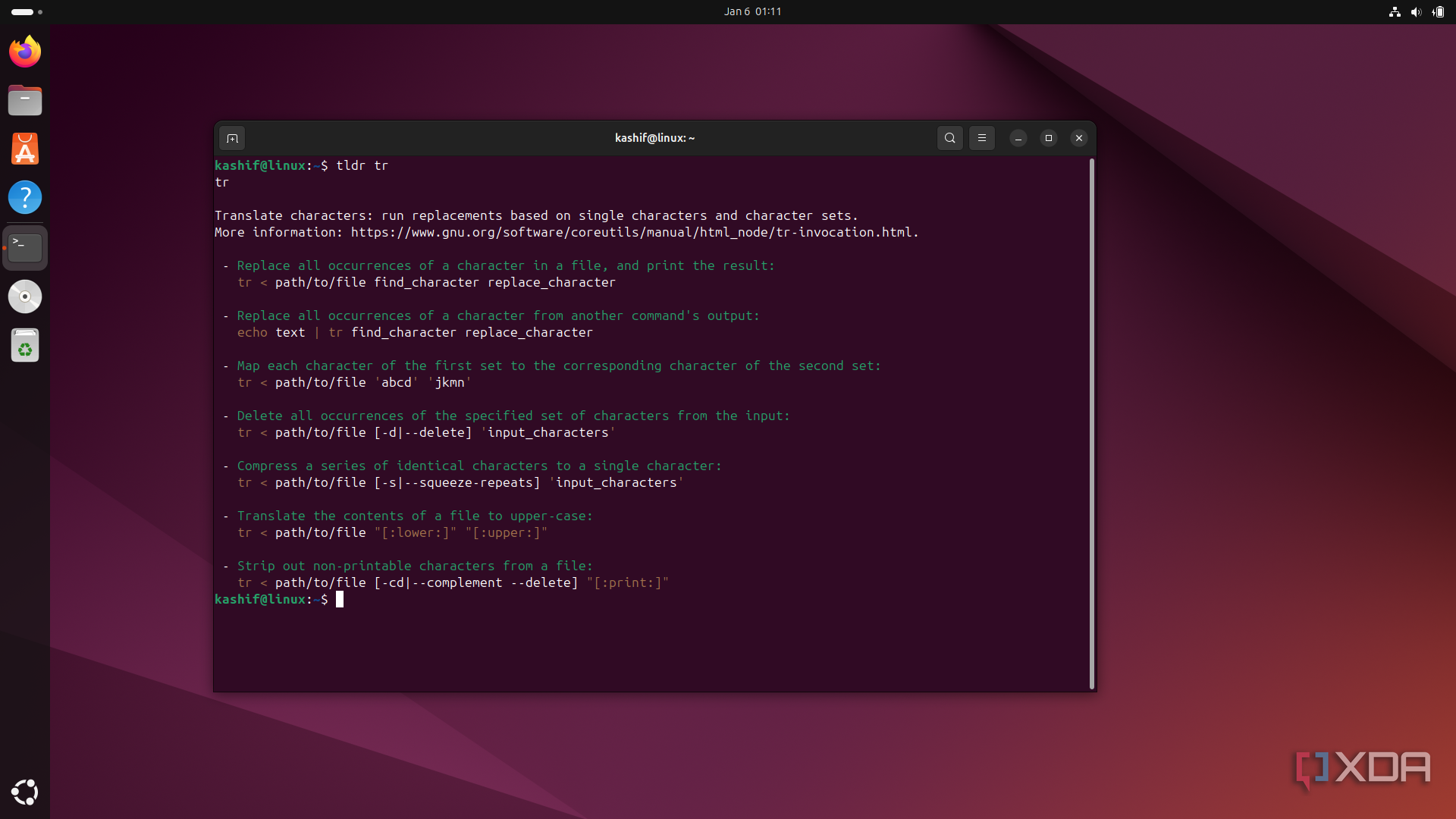Viewport: 1456px width, 819px height.
Task: Click 'Translate the contents of a file to upper-case' line
Action: click(x=415, y=516)
